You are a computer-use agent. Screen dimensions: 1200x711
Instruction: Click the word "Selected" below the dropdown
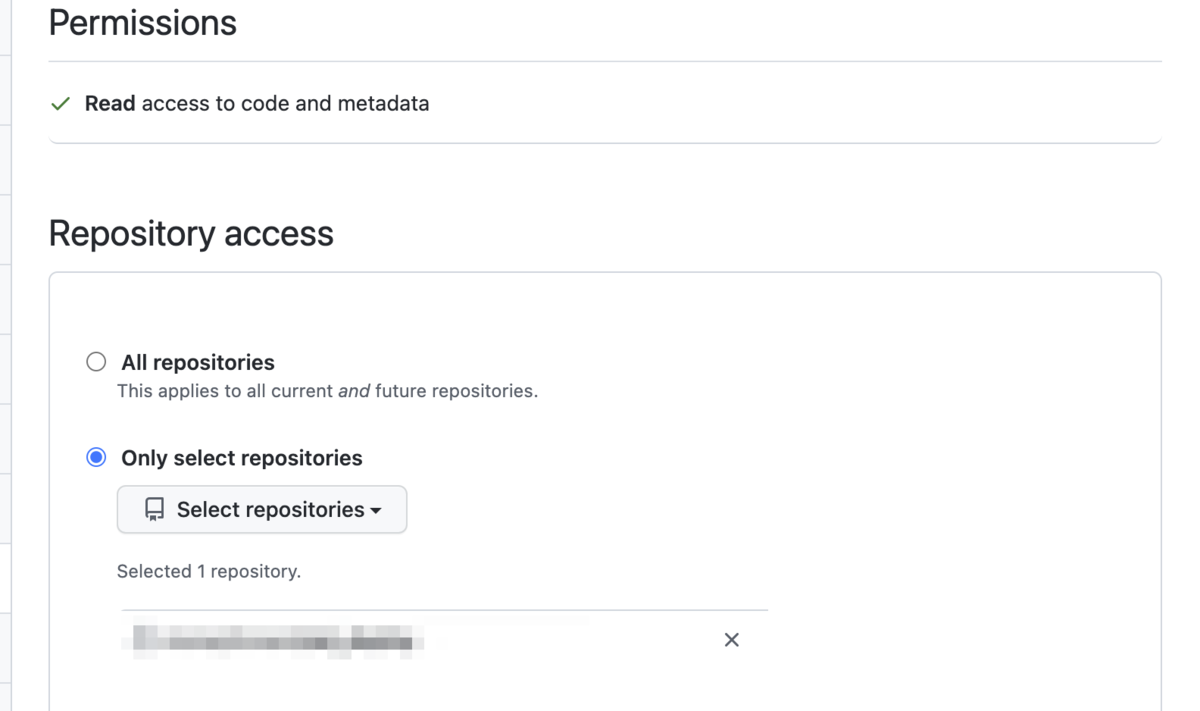154,572
